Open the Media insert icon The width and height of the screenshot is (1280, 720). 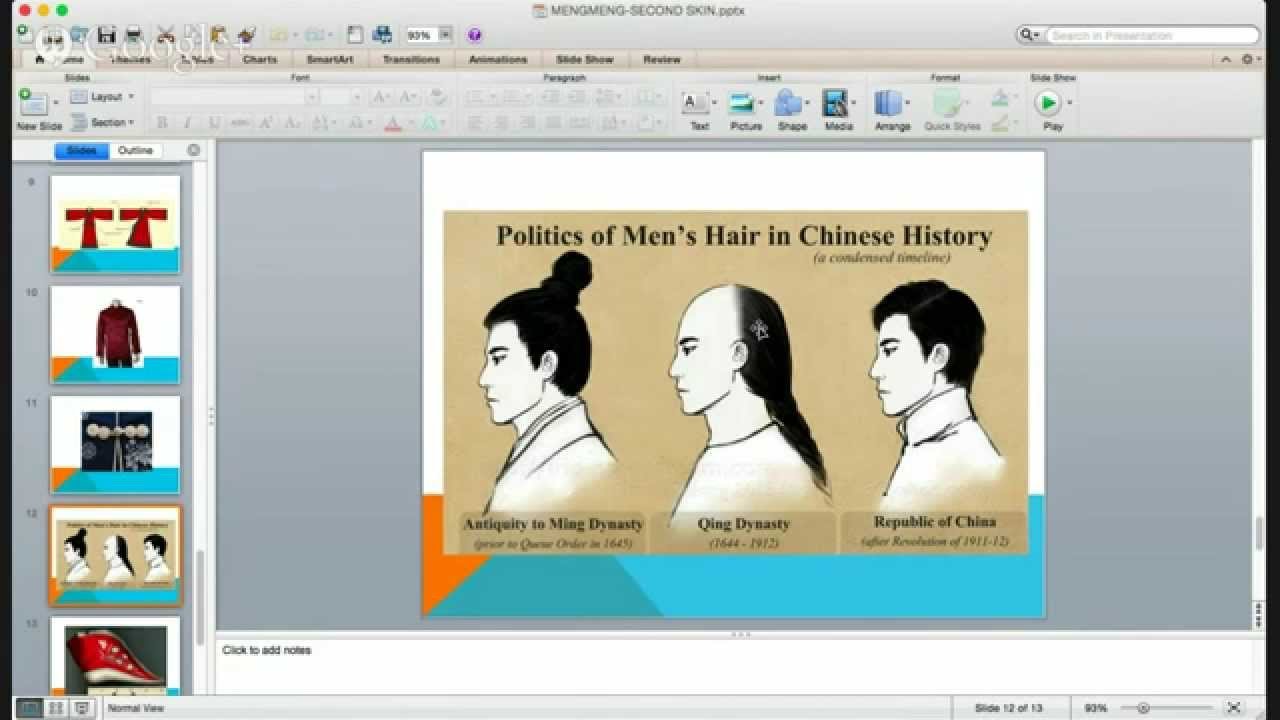click(x=836, y=103)
